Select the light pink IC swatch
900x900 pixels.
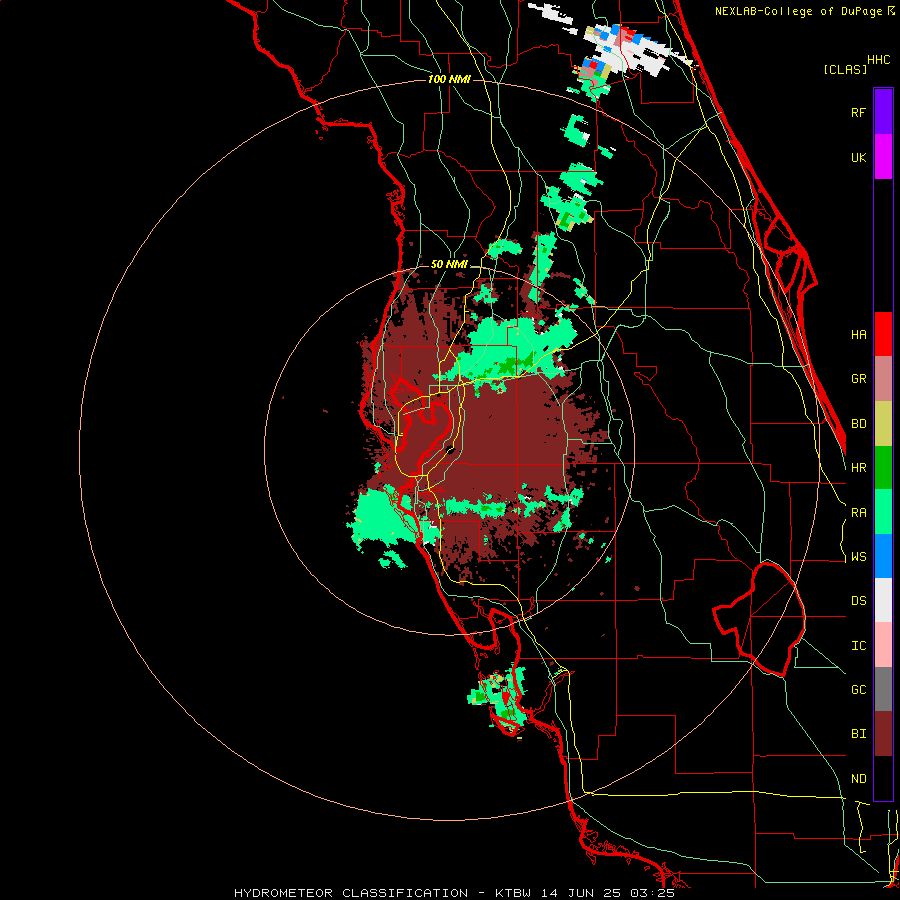(883, 645)
